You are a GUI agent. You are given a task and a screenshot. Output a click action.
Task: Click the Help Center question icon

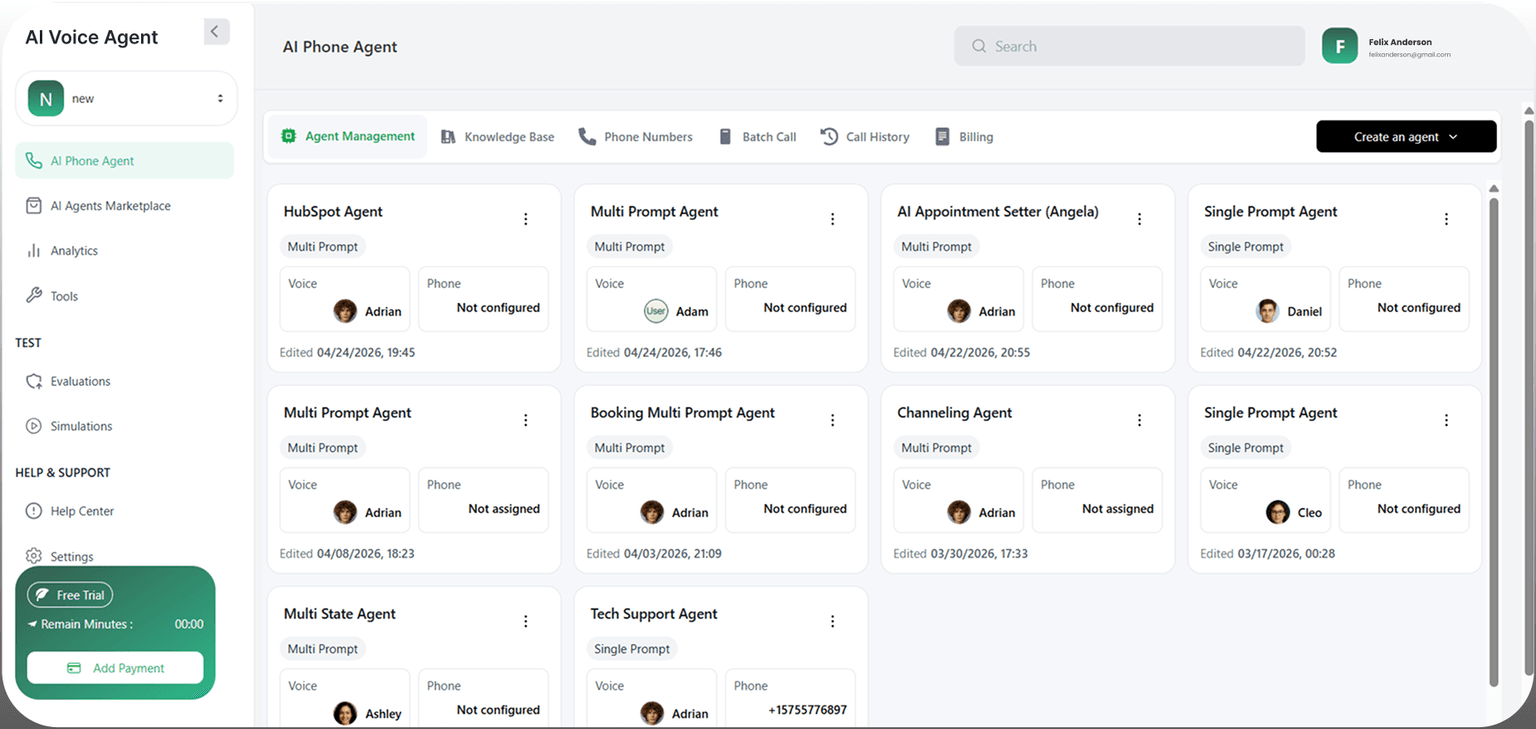(x=33, y=511)
